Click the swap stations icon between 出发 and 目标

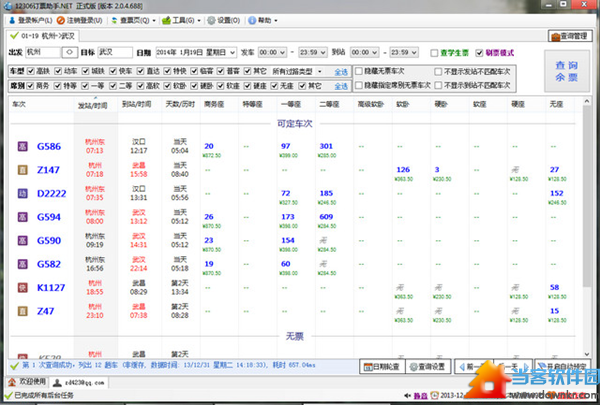tap(68, 52)
